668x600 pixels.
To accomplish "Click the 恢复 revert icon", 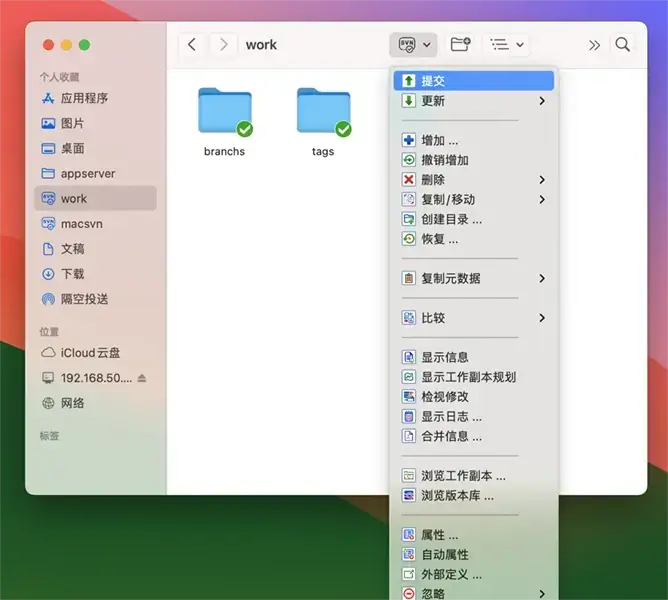I will coord(409,239).
